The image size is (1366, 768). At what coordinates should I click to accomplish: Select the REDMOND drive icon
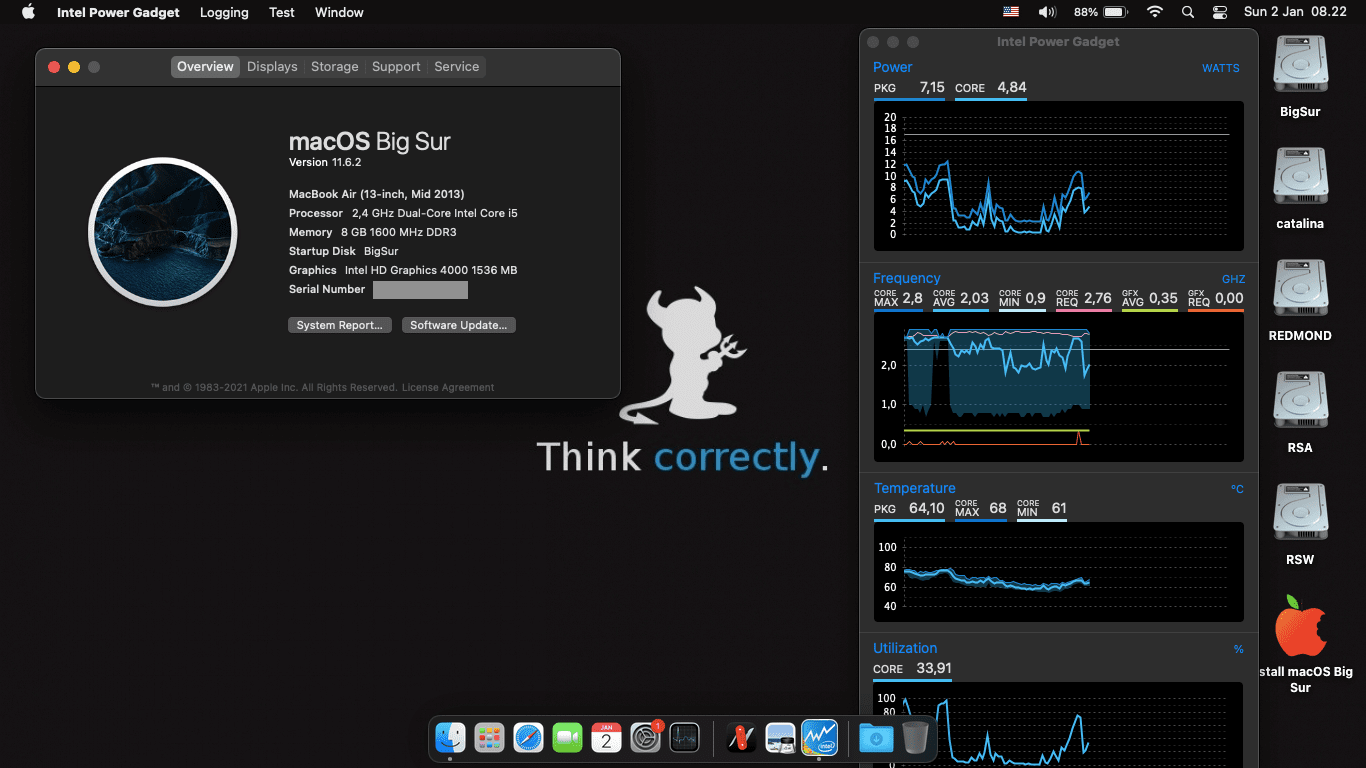click(x=1300, y=290)
